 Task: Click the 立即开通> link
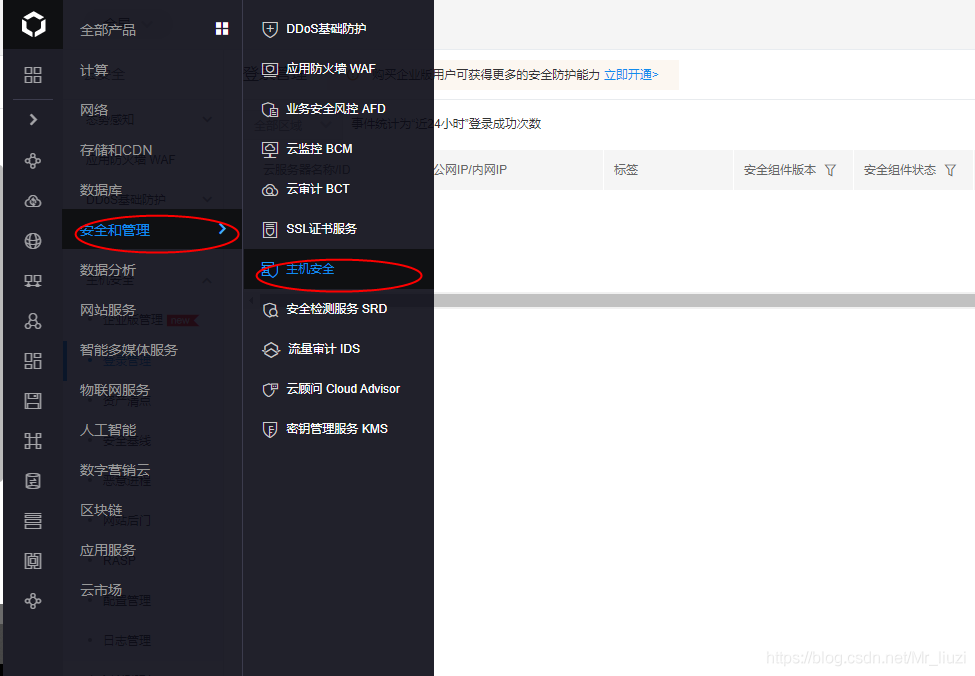(631, 75)
